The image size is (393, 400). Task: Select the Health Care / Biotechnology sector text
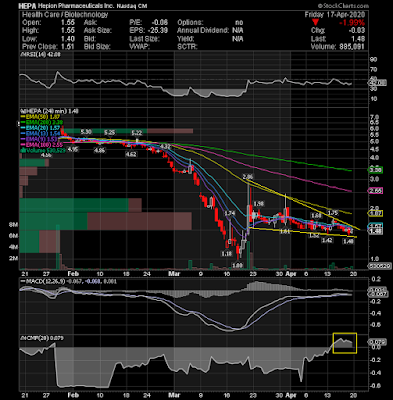[65, 14]
